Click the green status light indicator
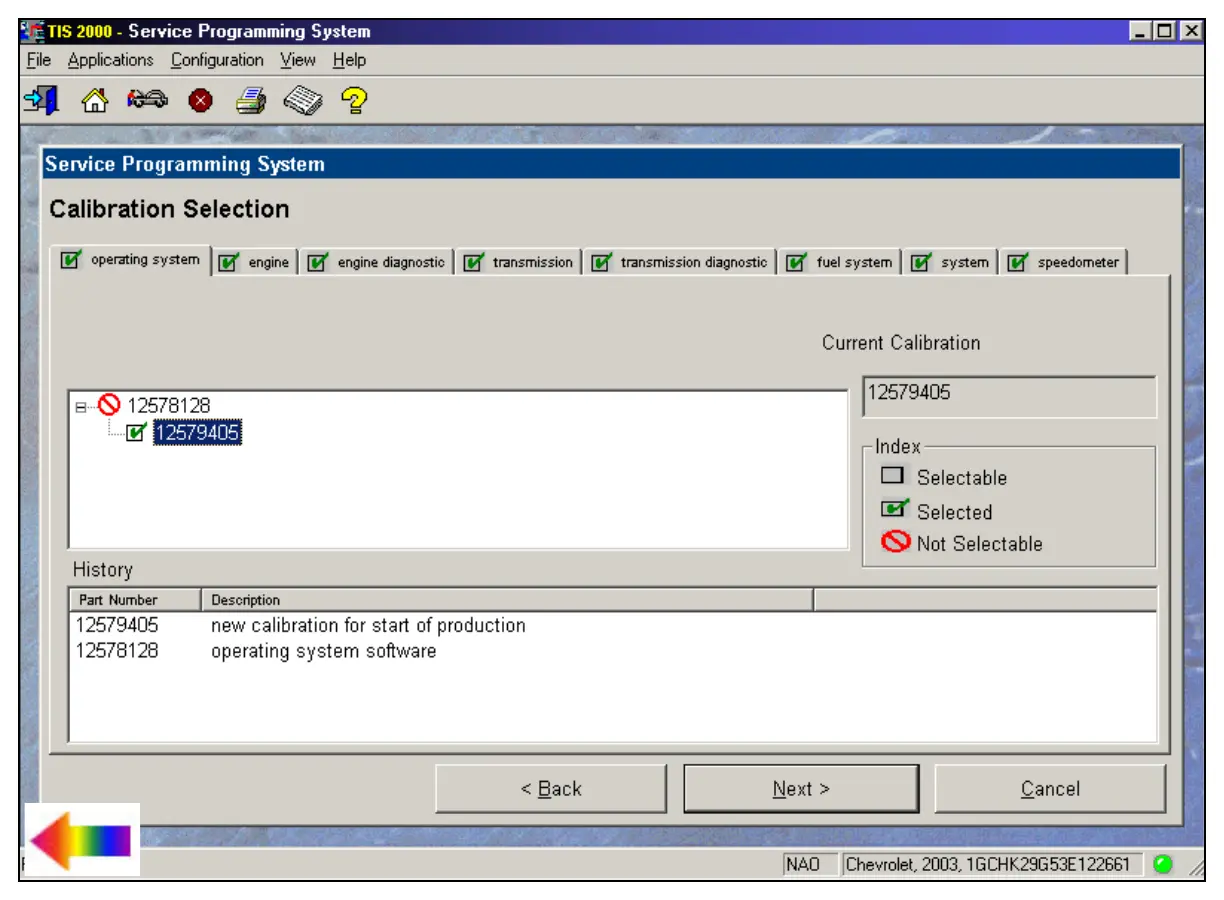 1162,865
